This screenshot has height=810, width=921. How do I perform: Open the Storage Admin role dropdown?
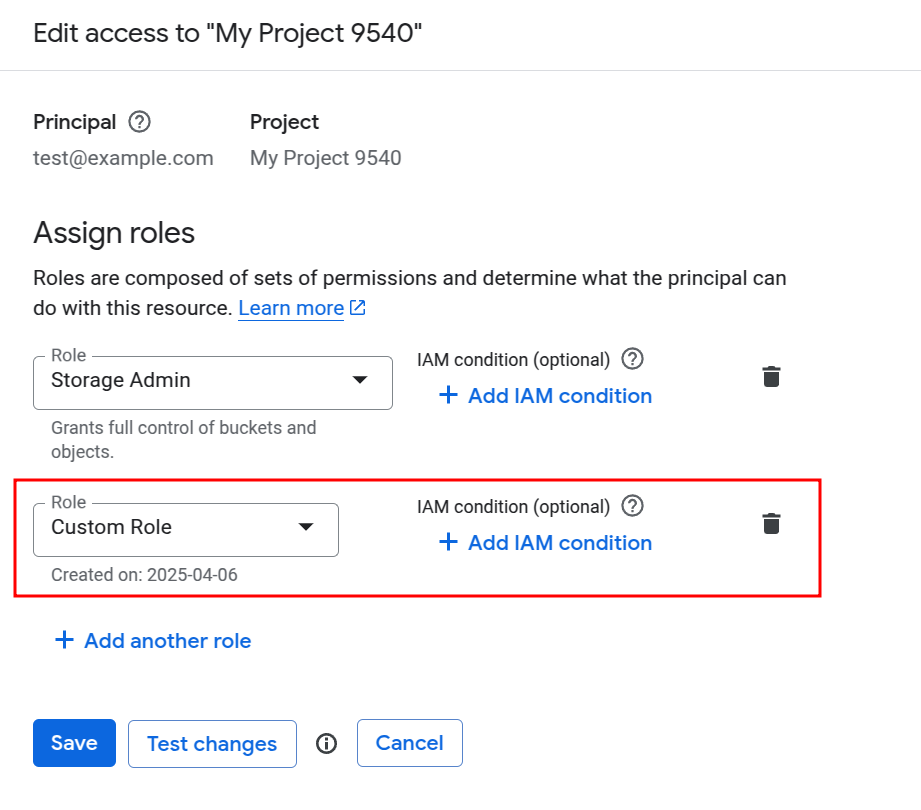360,382
